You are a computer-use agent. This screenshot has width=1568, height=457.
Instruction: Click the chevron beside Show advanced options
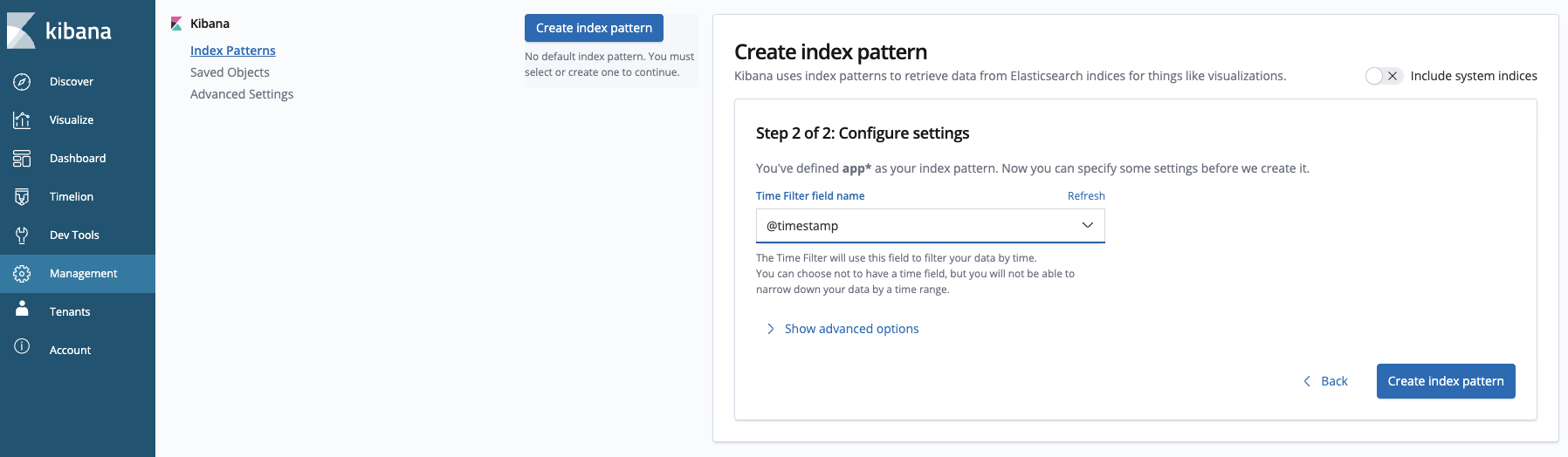tap(770, 329)
